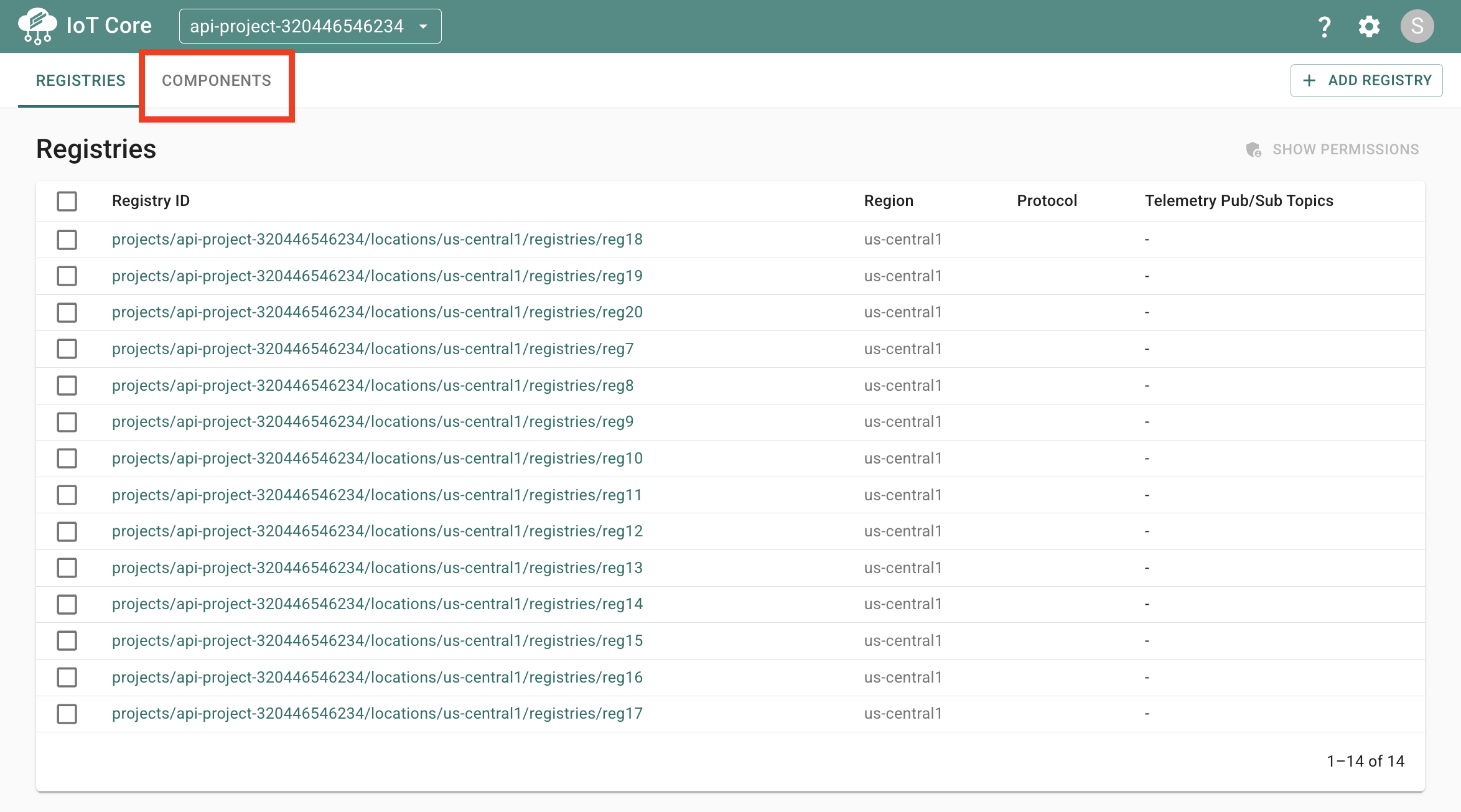Open the registries/reg11 link
Screen dimensions: 1461x812
(377, 495)
